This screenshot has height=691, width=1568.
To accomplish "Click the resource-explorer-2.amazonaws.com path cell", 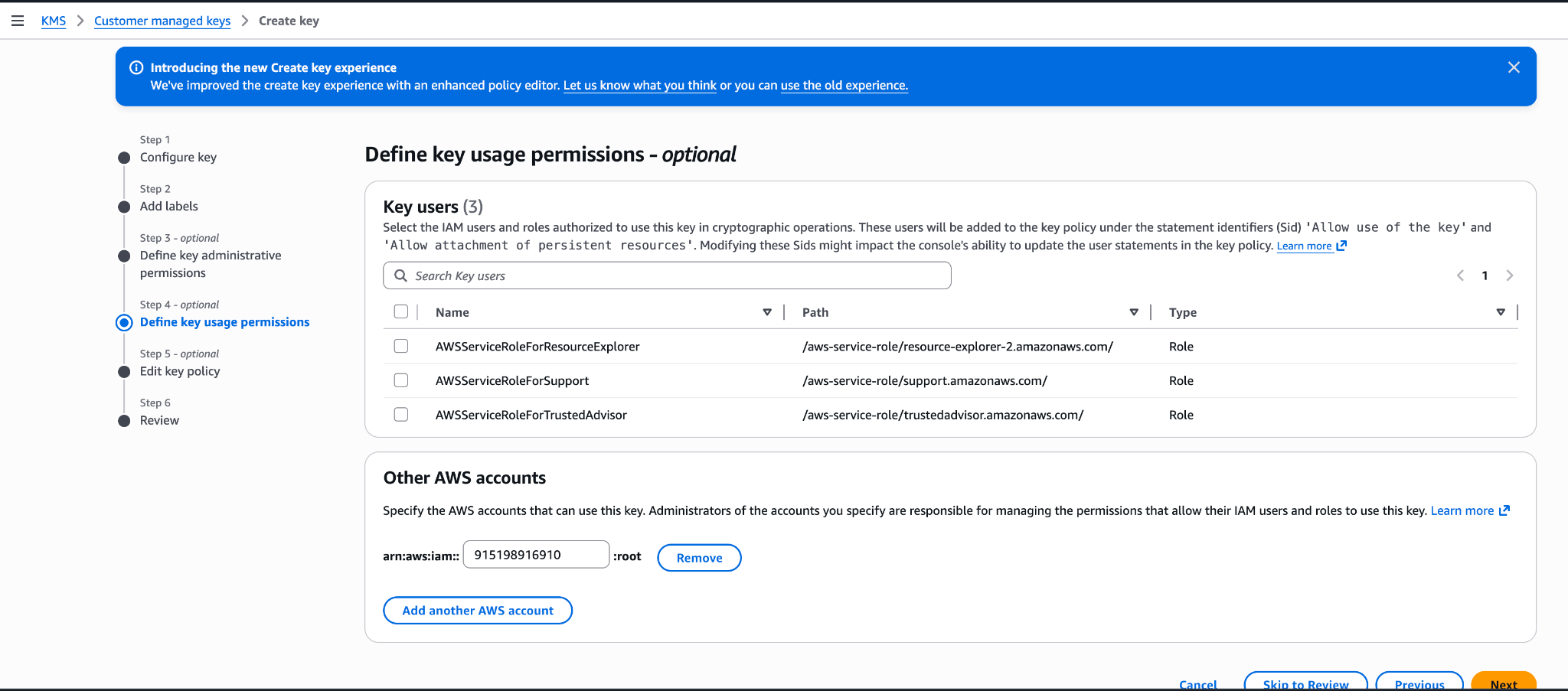I will pos(958,347).
